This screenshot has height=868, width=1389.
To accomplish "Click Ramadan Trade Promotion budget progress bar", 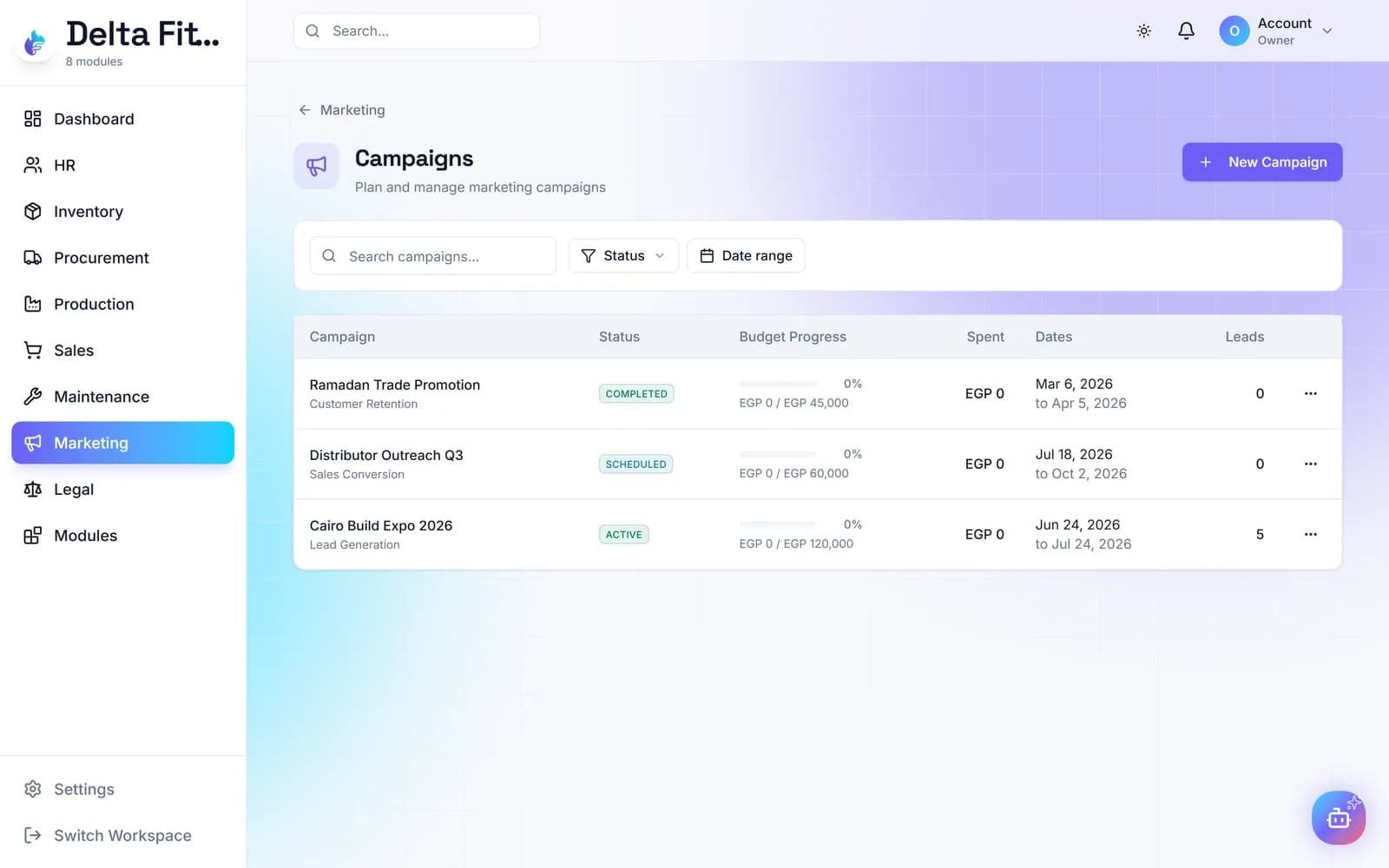I will pos(778,384).
